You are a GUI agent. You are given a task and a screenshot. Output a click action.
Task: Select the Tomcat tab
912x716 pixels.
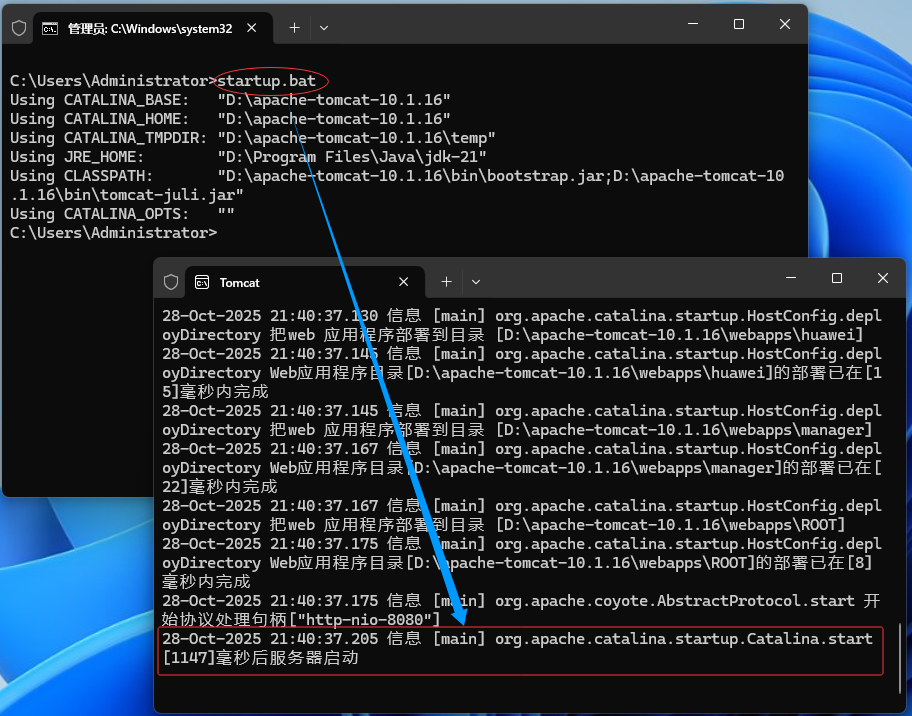(x=305, y=282)
